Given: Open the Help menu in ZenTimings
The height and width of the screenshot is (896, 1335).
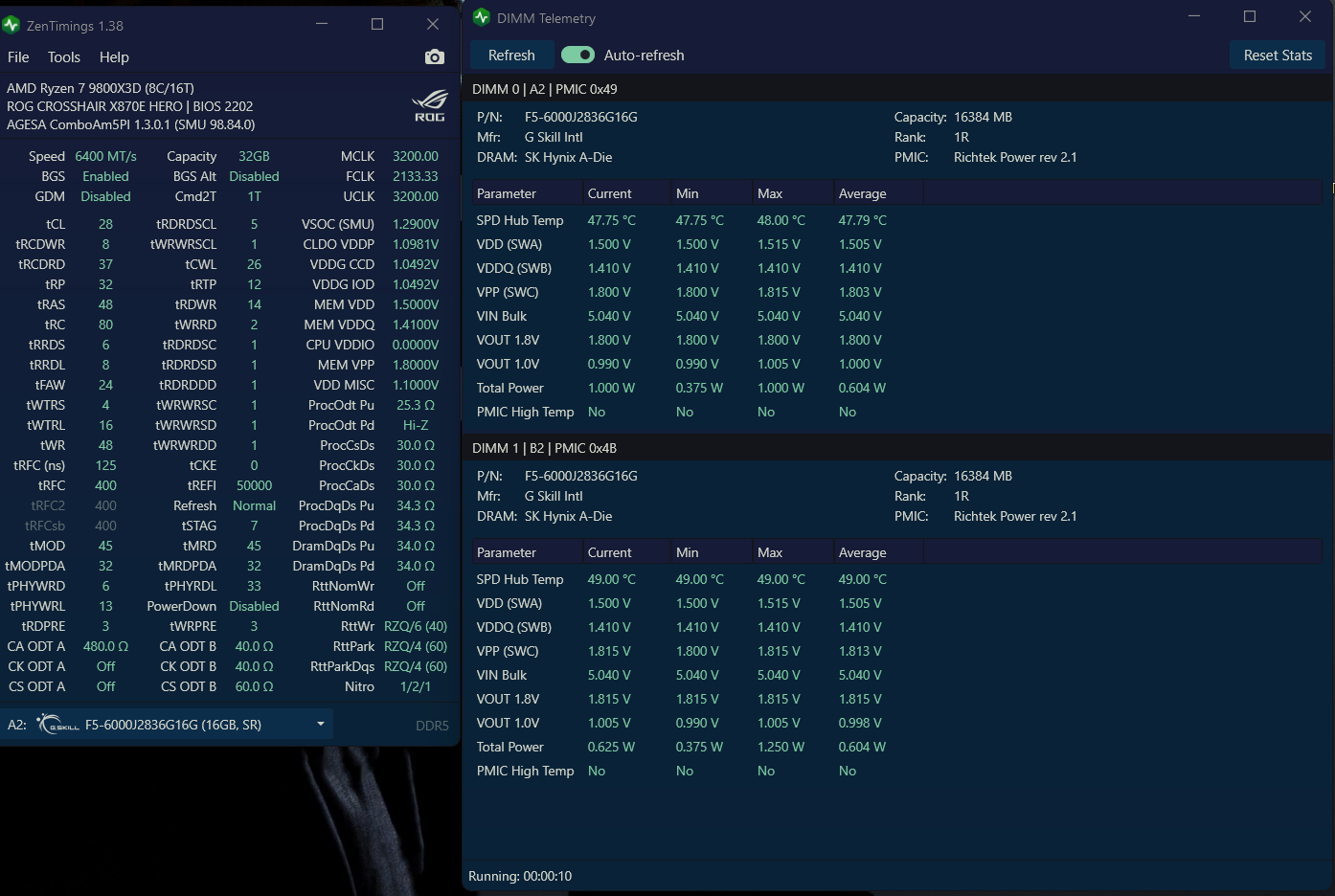Looking at the screenshot, I should pyautogui.click(x=114, y=57).
